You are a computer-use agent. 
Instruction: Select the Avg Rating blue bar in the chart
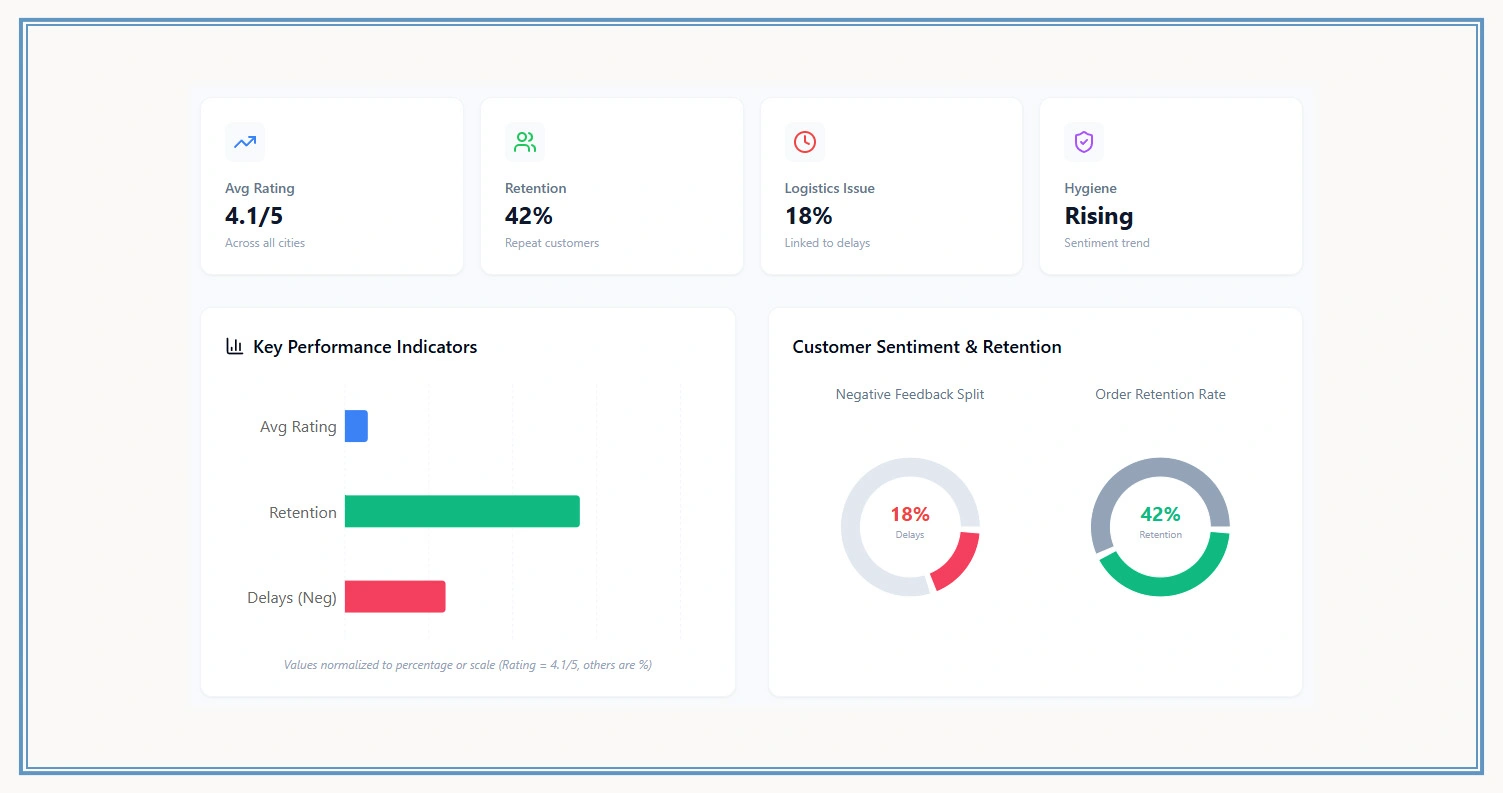coord(356,426)
